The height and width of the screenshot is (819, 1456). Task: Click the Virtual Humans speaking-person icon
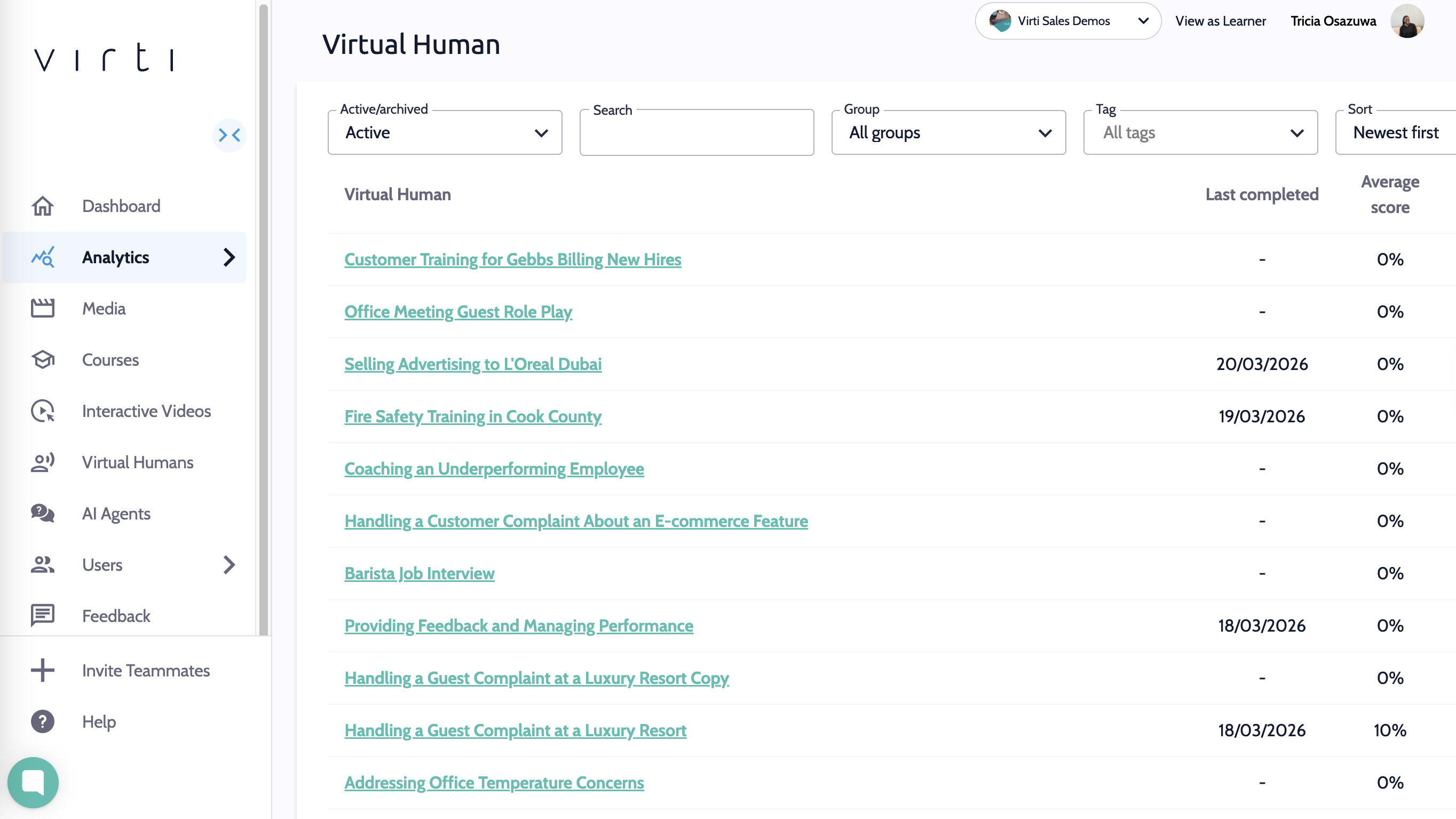(x=42, y=462)
